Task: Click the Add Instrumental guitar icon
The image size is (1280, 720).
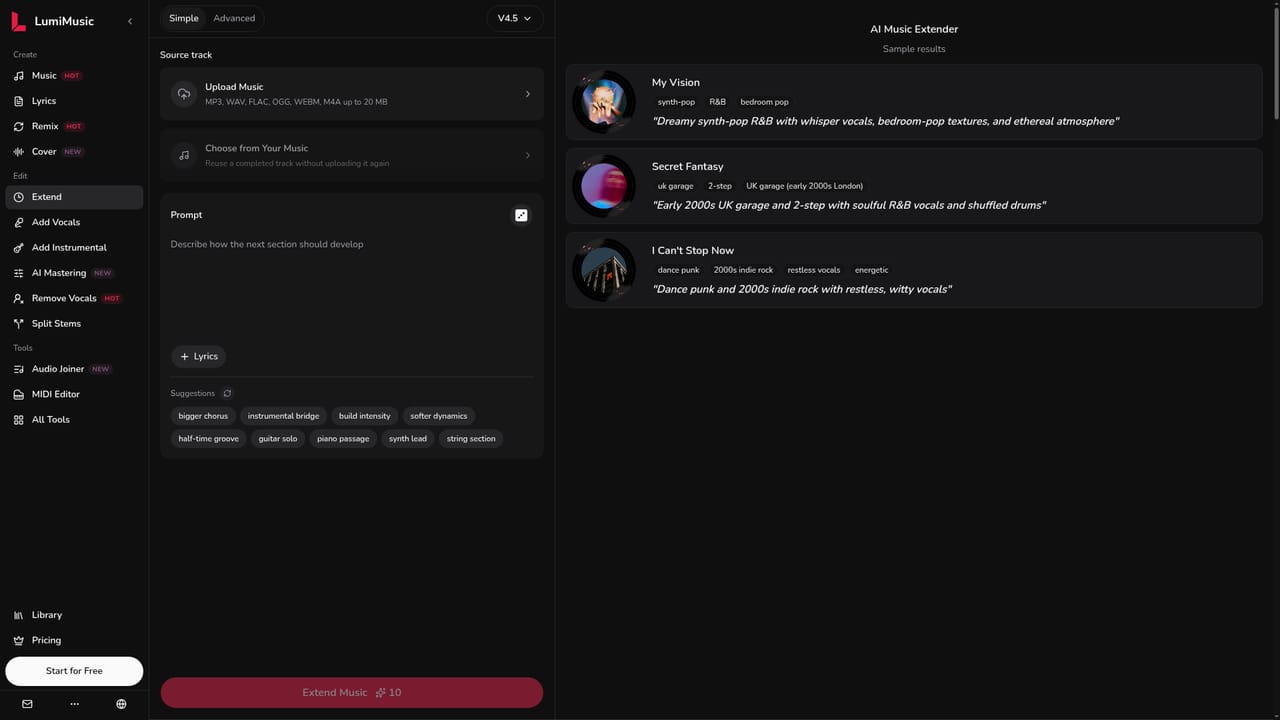Action: [19, 248]
